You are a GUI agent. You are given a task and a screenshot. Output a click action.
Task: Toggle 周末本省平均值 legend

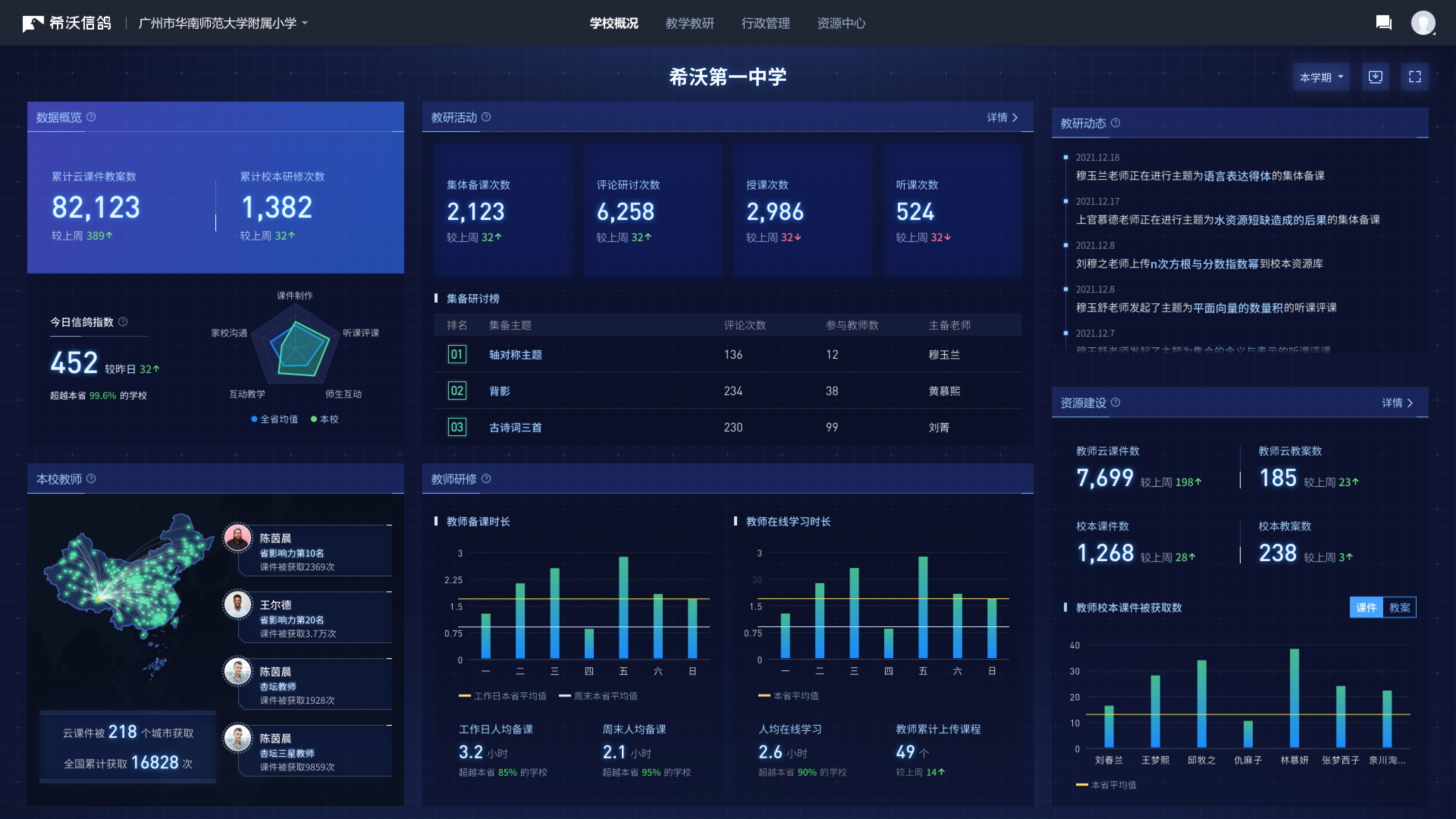598,696
